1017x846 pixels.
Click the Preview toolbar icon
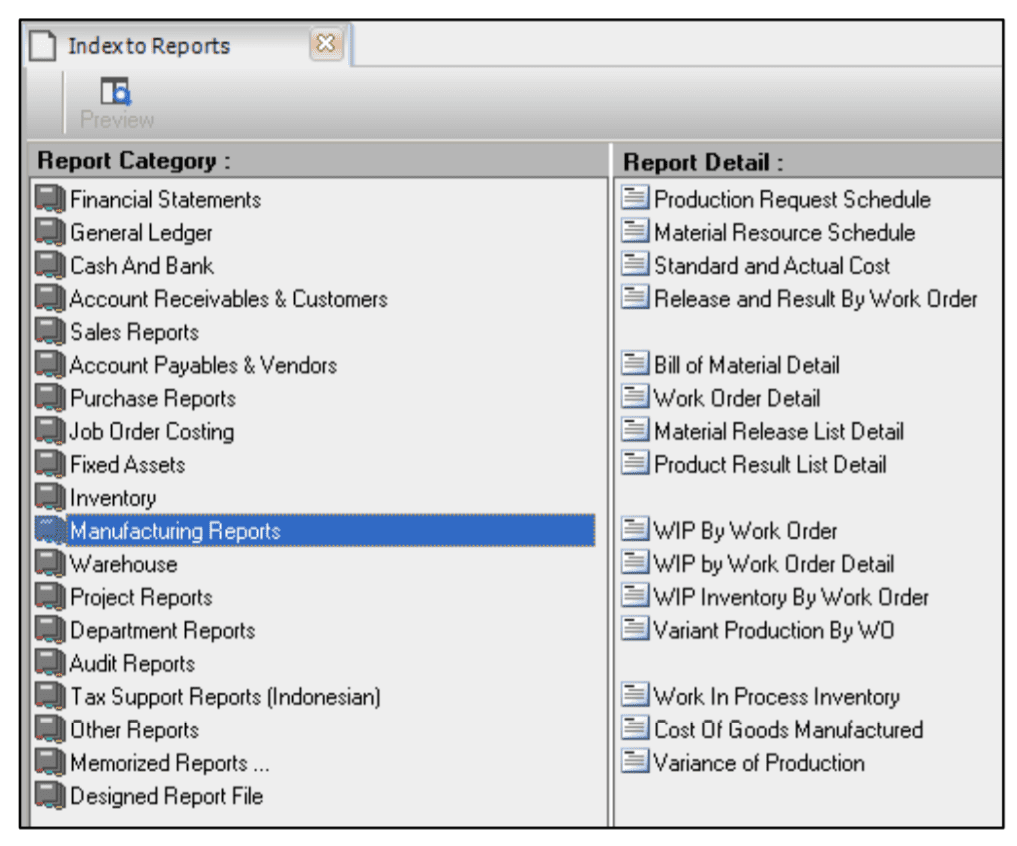117,94
